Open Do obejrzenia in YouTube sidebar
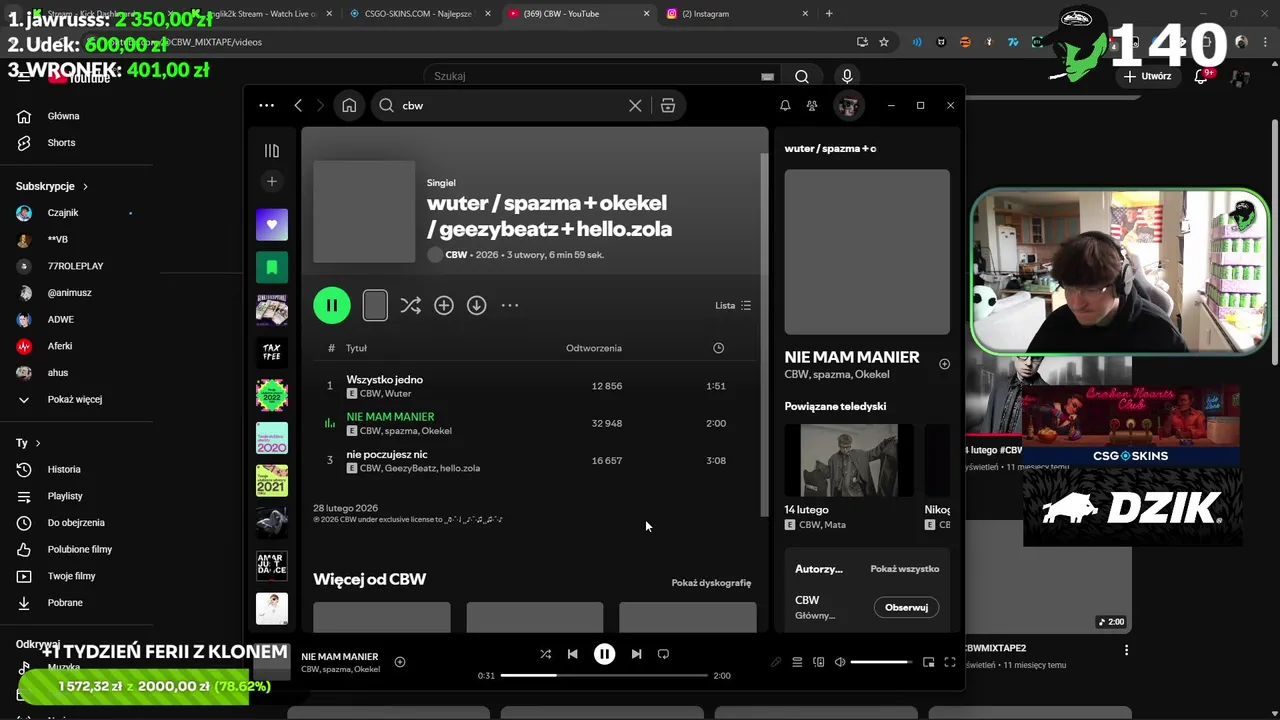The width and height of the screenshot is (1280, 720). coord(76,523)
